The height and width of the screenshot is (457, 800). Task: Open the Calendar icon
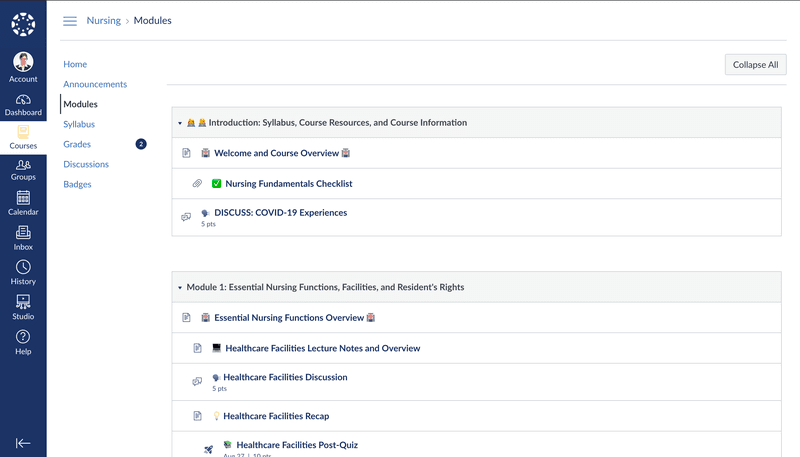23,197
